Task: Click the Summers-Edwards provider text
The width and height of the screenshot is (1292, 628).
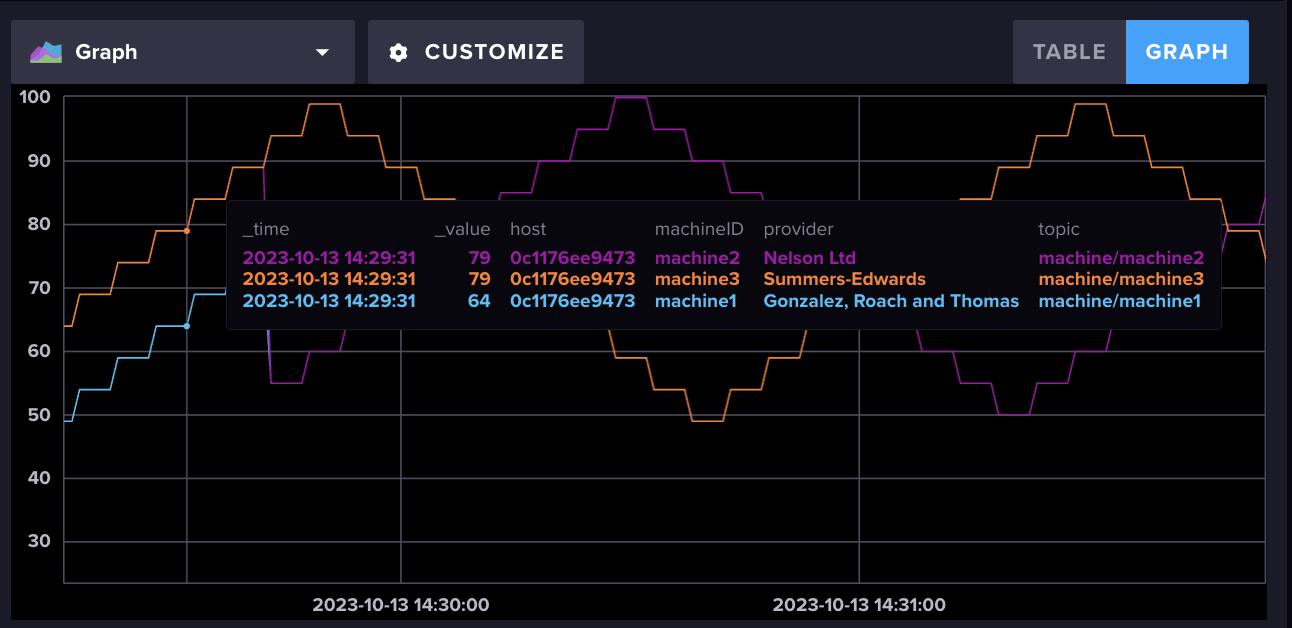Action: tap(845, 279)
